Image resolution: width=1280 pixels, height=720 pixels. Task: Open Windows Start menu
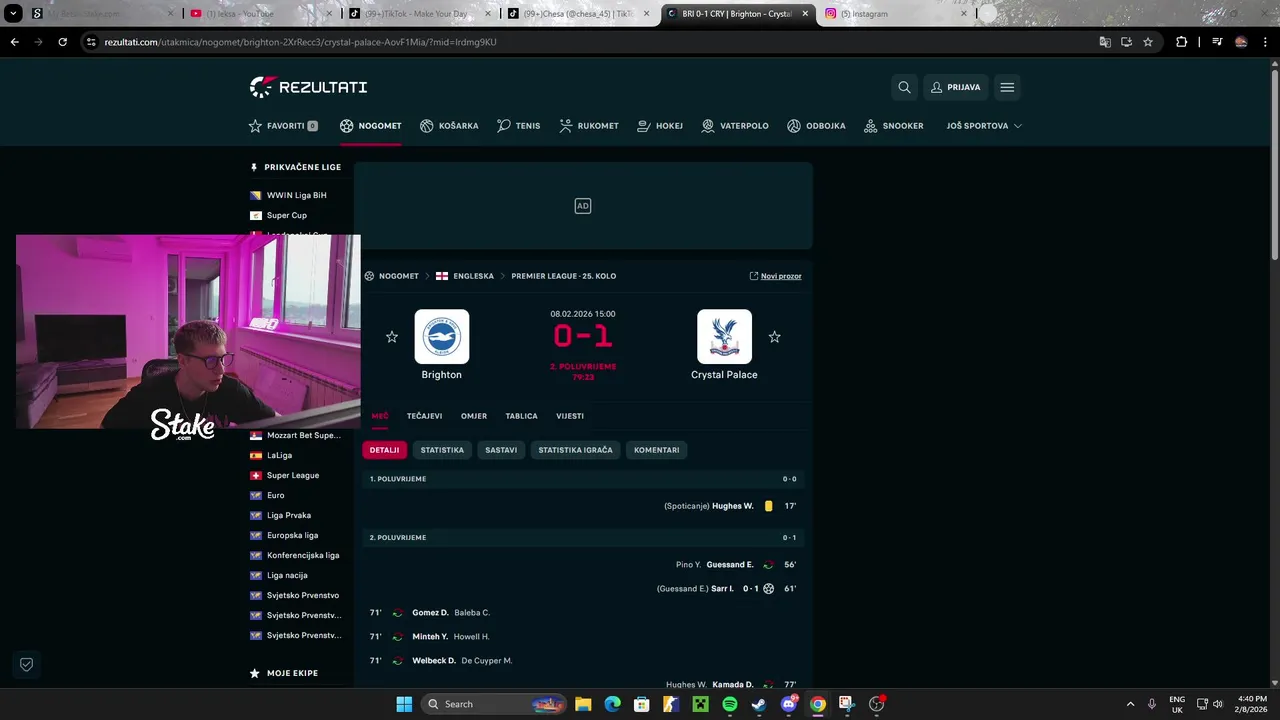click(403, 704)
